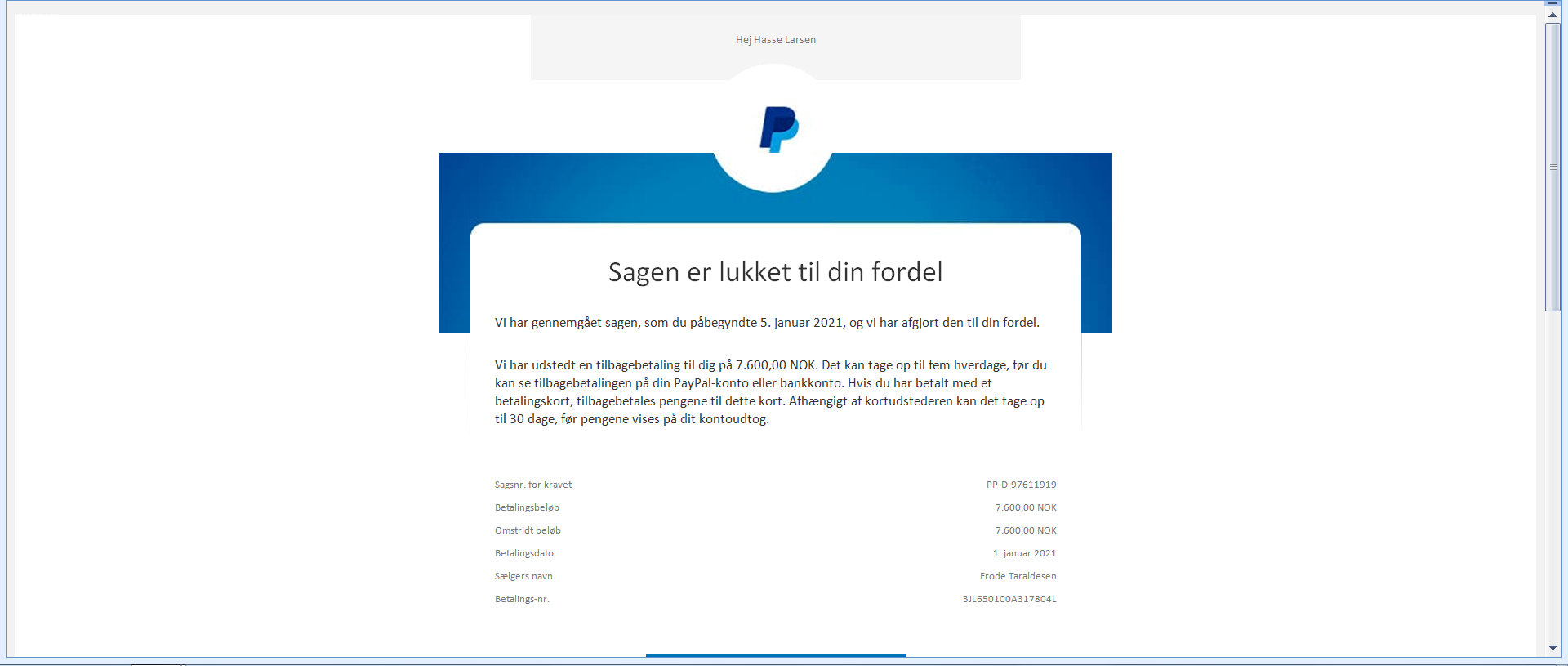
Task: Click the PayPal logo icon
Action: click(779, 129)
